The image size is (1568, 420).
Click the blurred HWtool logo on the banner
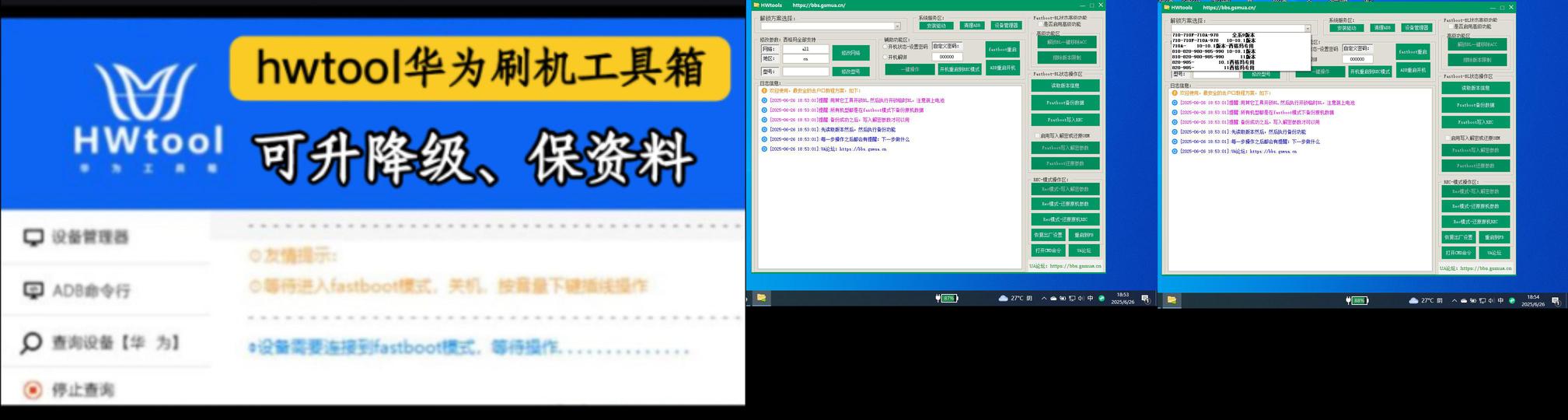(x=148, y=117)
